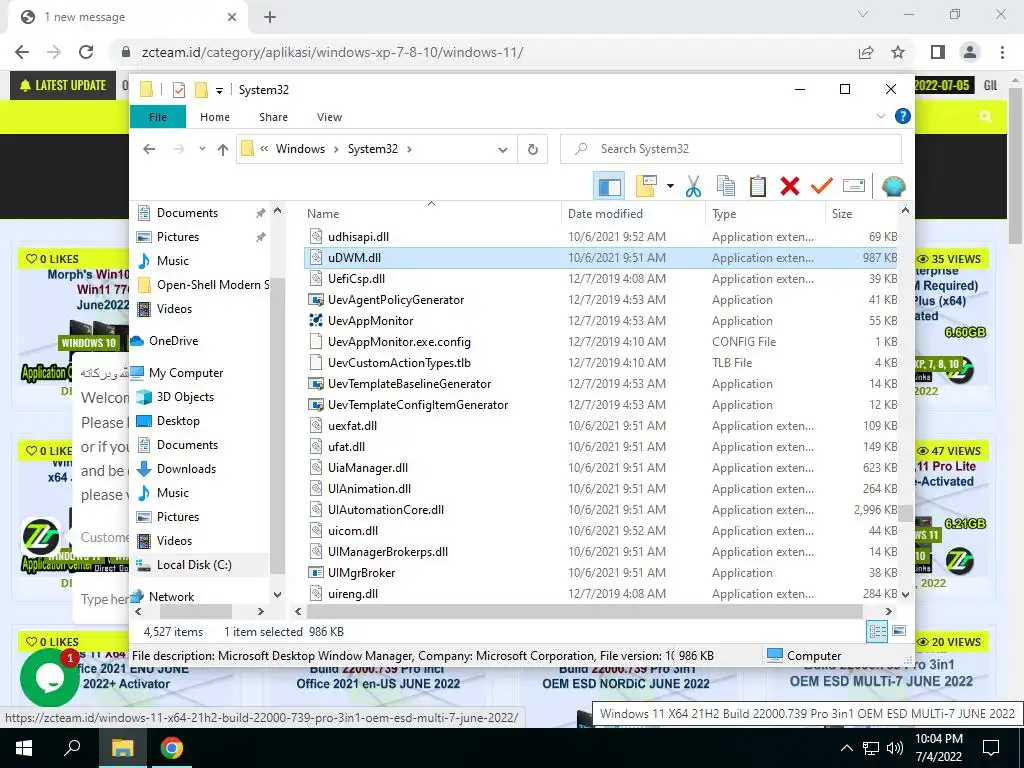Open Classic Explorer shell settings icon
1024x768 pixels.
893,187
